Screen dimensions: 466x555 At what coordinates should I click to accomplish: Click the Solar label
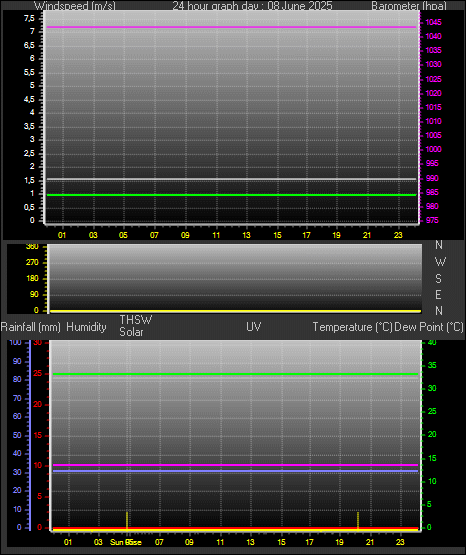point(131,332)
